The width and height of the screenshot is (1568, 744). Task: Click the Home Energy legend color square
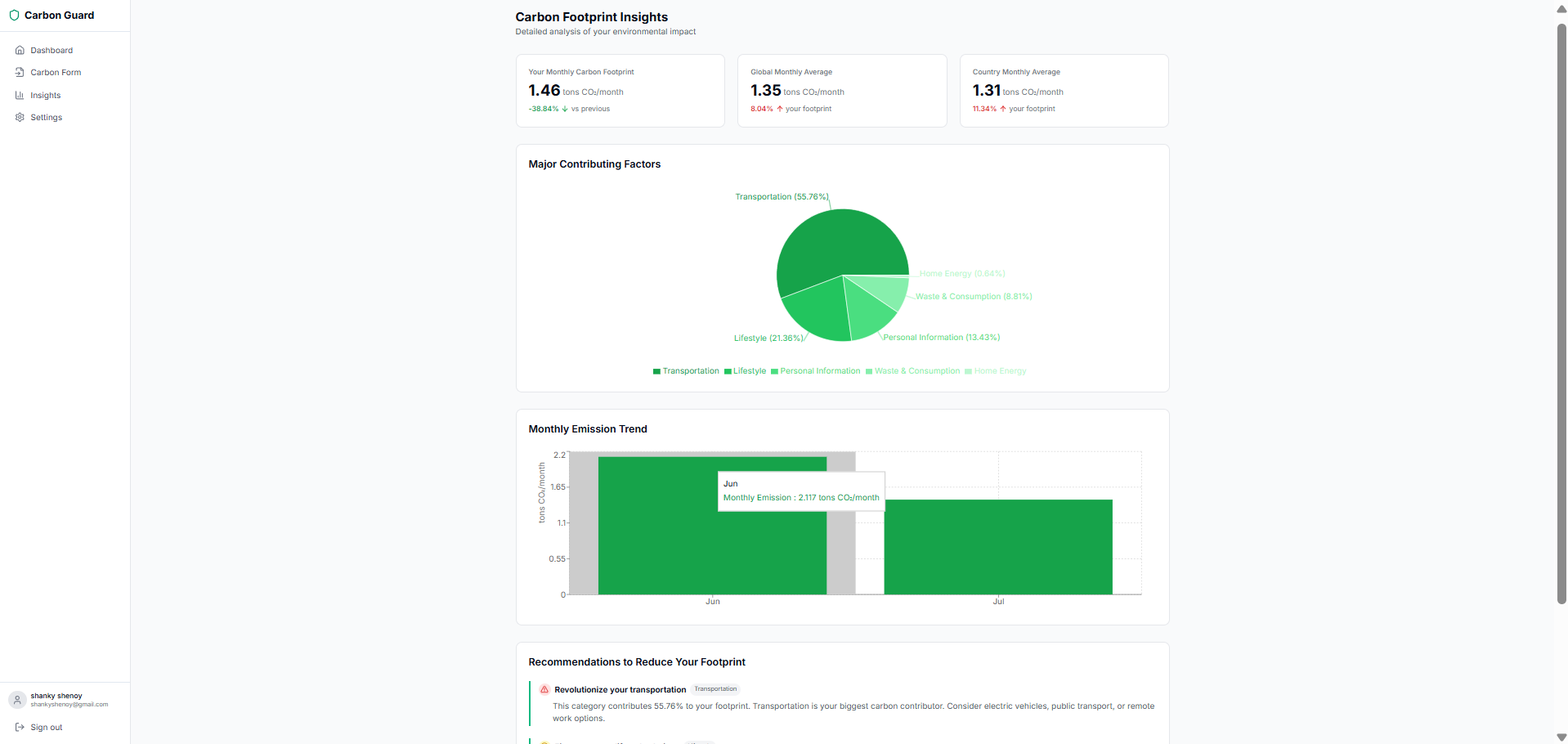pyautogui.click(x=968, y=372)
